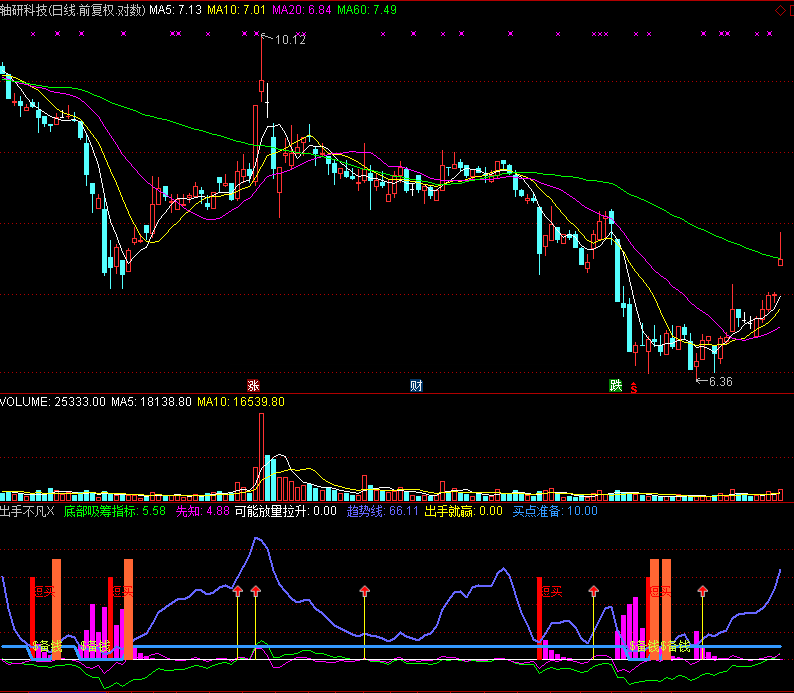Click the volume MA5: 18138.80 legend
Viewport: 794px width, 693px height.
click(x=151, y=402)
